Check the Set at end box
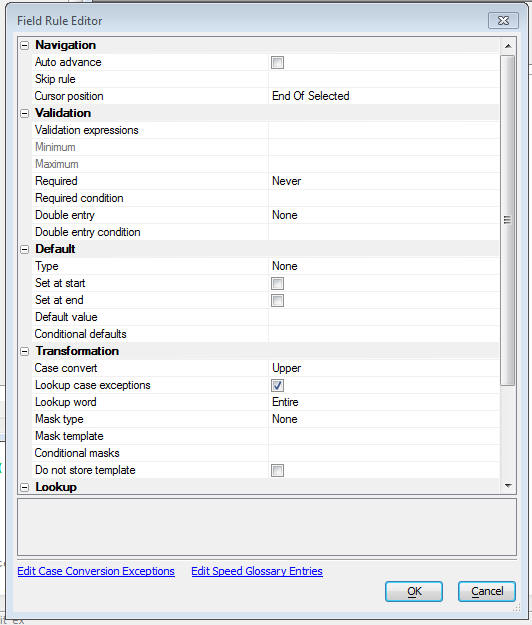532x625 pixels. pos(277,301)
